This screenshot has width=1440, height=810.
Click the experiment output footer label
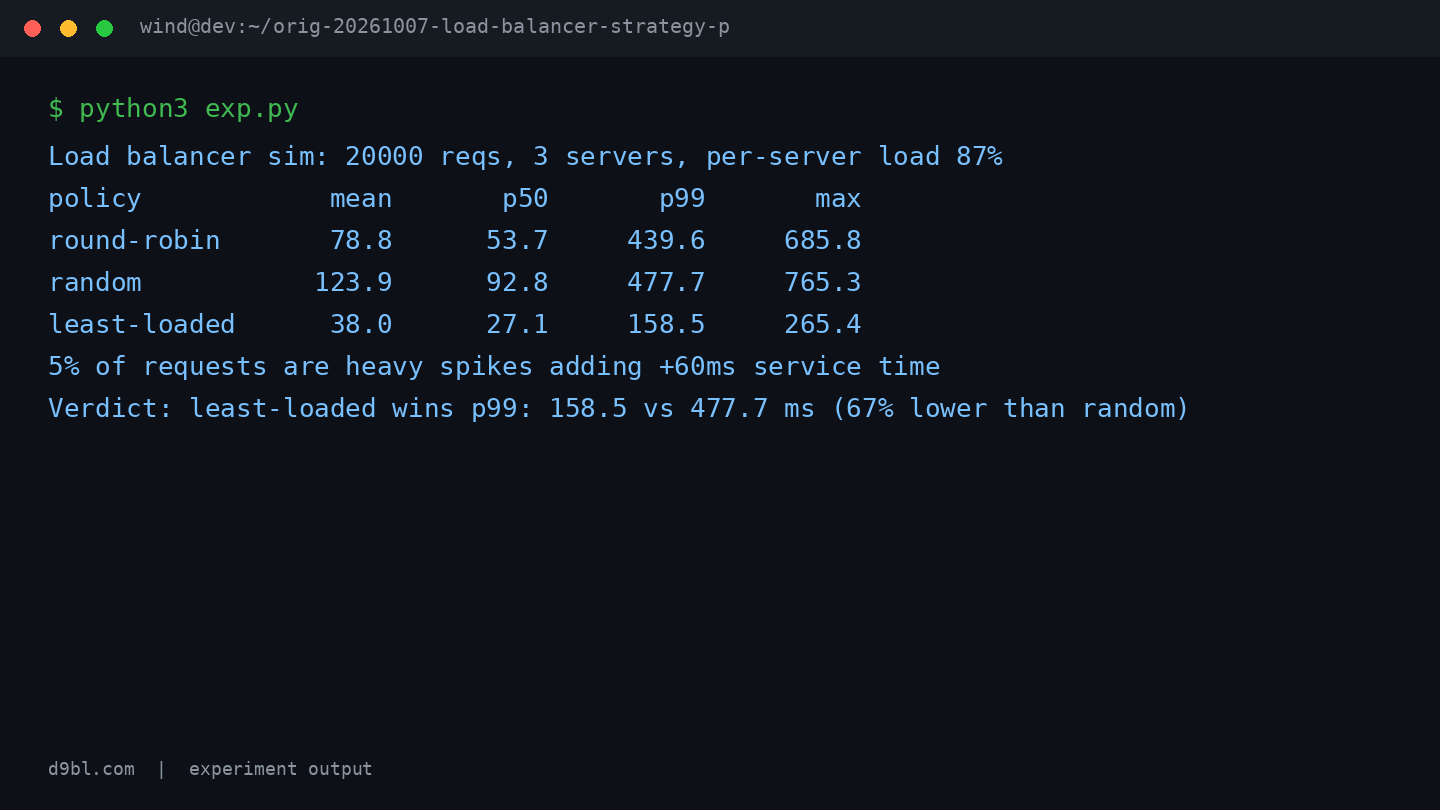tap(280, 769)
